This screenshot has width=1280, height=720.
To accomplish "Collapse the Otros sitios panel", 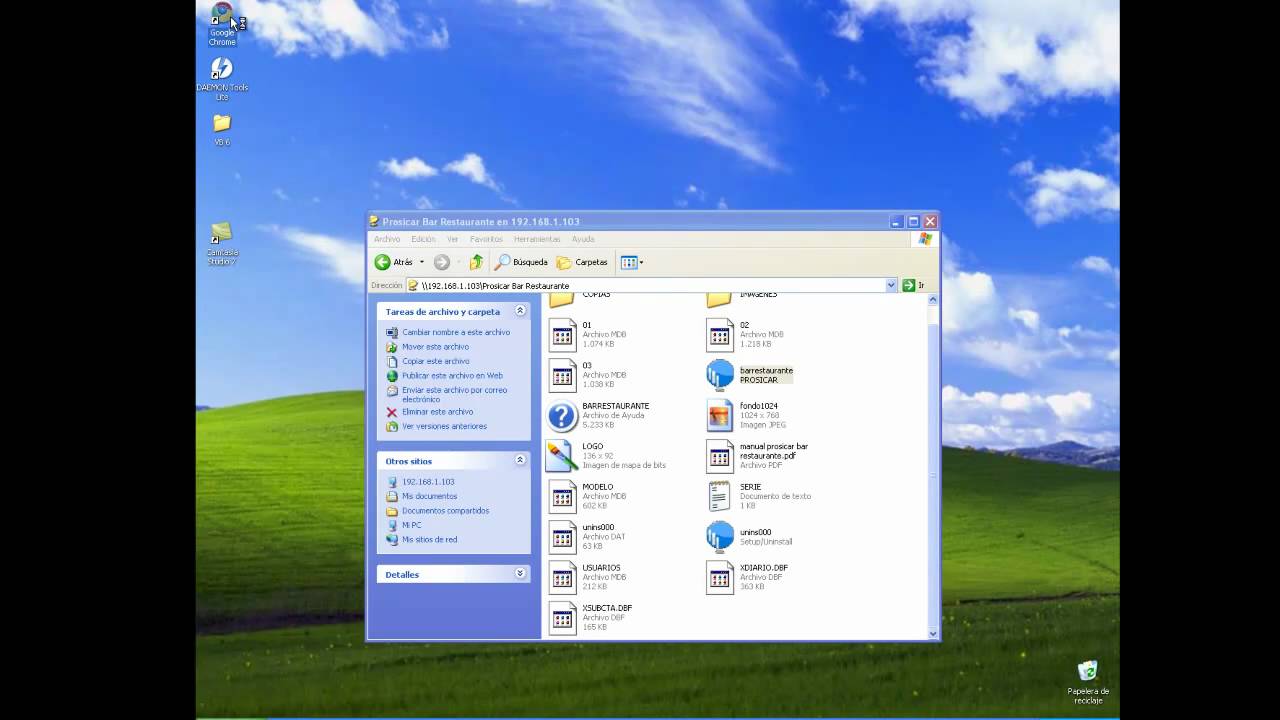I will tap(520, 460).
